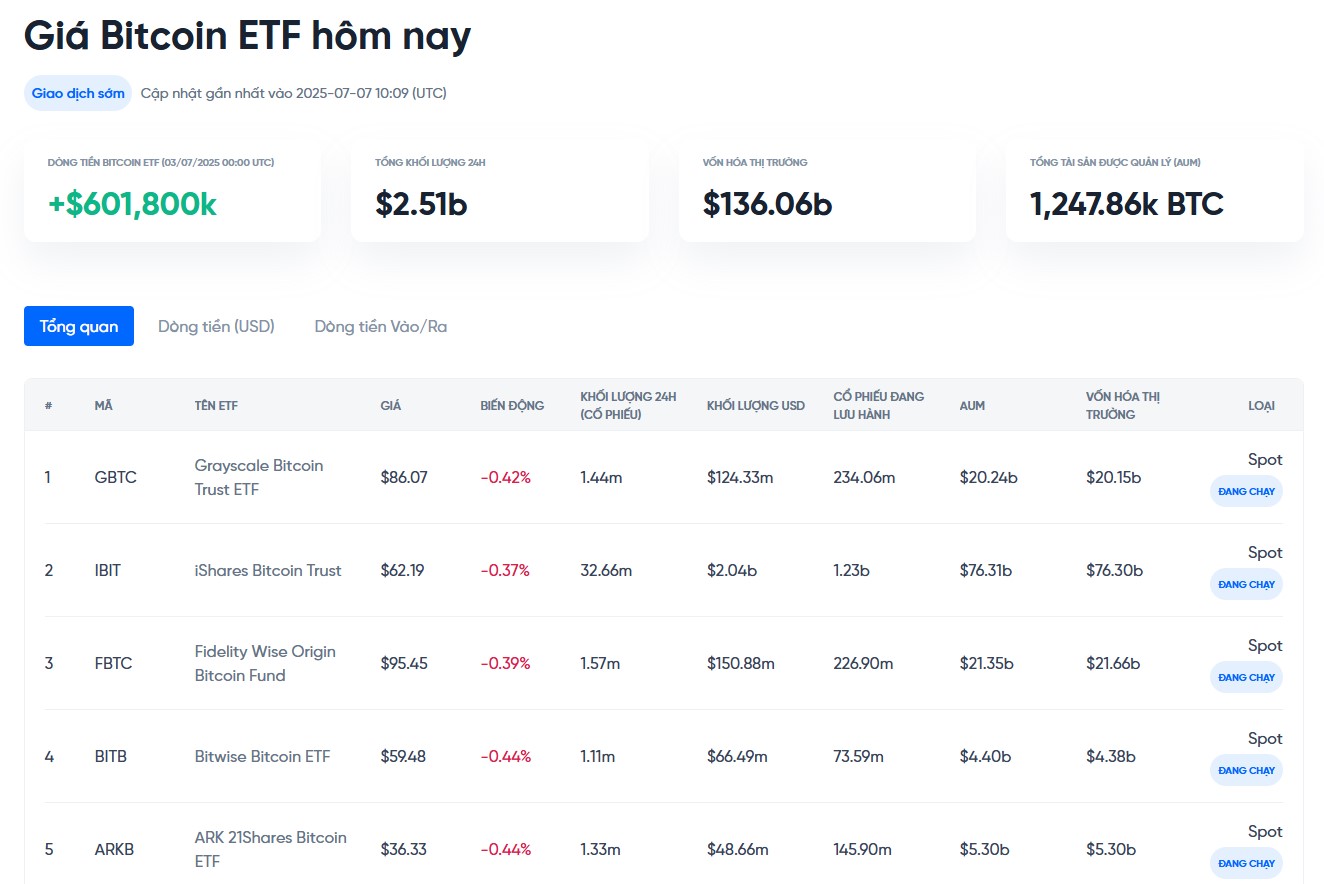The height and width of the screenshot is (884, 1324).
Task: Click ARKB shares outstanding 145.90m
Action: tap(863, 849)
